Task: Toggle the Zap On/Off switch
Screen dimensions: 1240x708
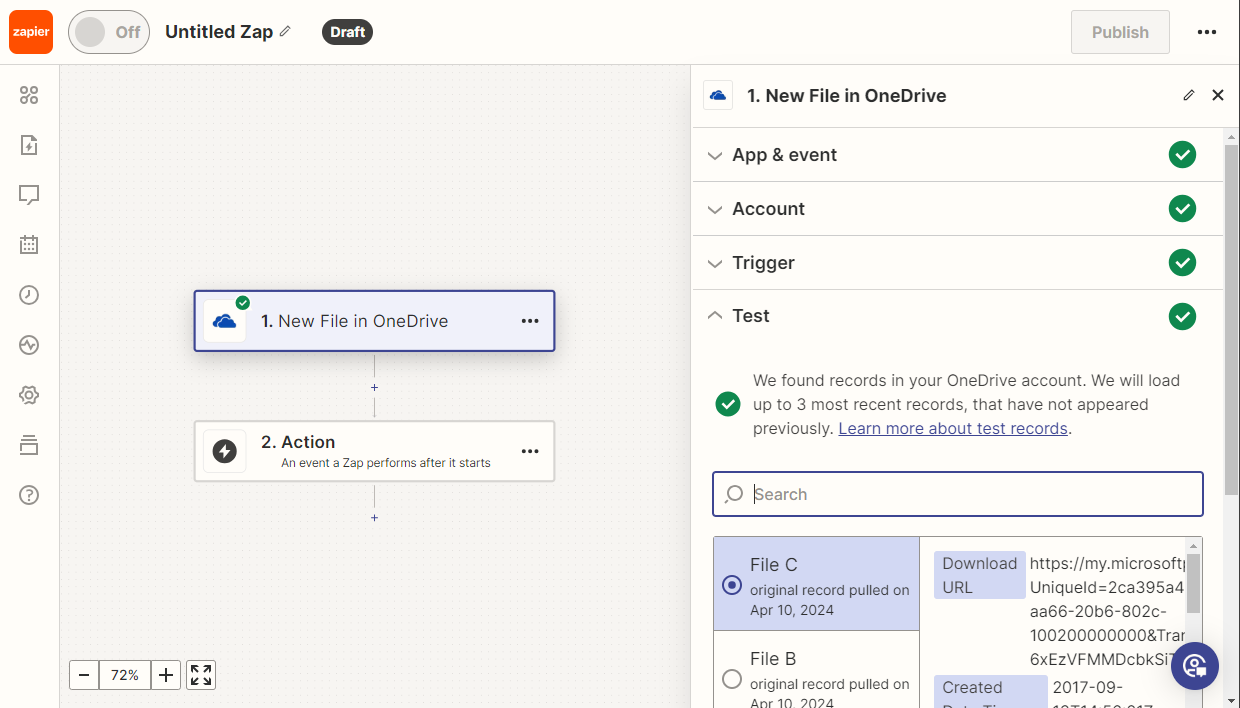Action: click(x=109, y=32)
